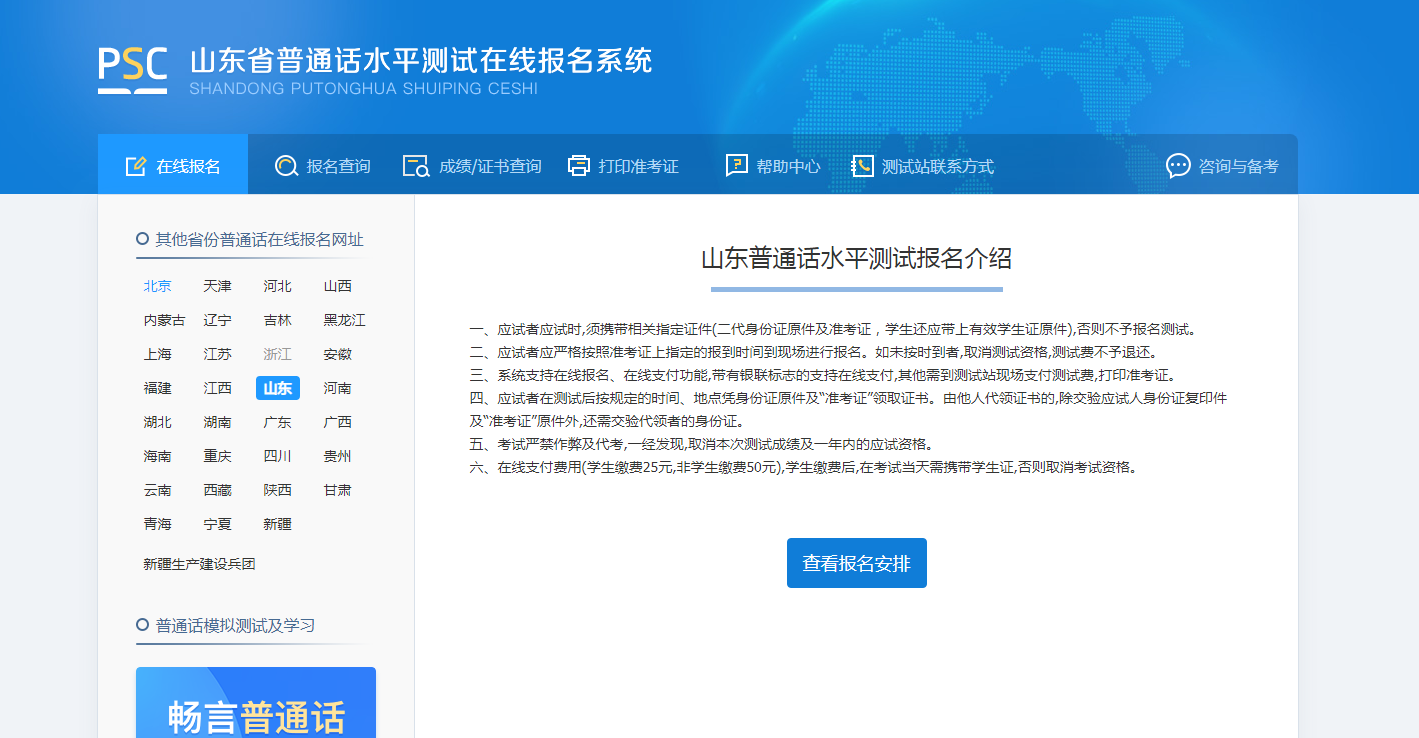Click the 帮助中心 menu item
The width and height of the screenshot is (1419, 738).
point(788,166)
